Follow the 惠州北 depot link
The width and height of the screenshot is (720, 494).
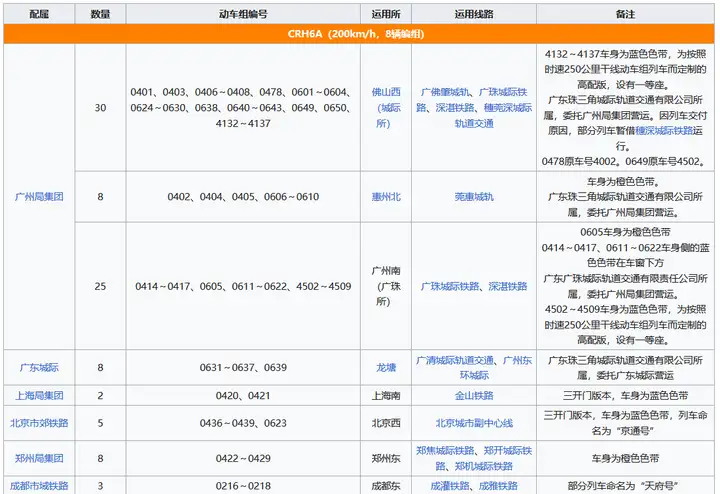coord(386,196)
